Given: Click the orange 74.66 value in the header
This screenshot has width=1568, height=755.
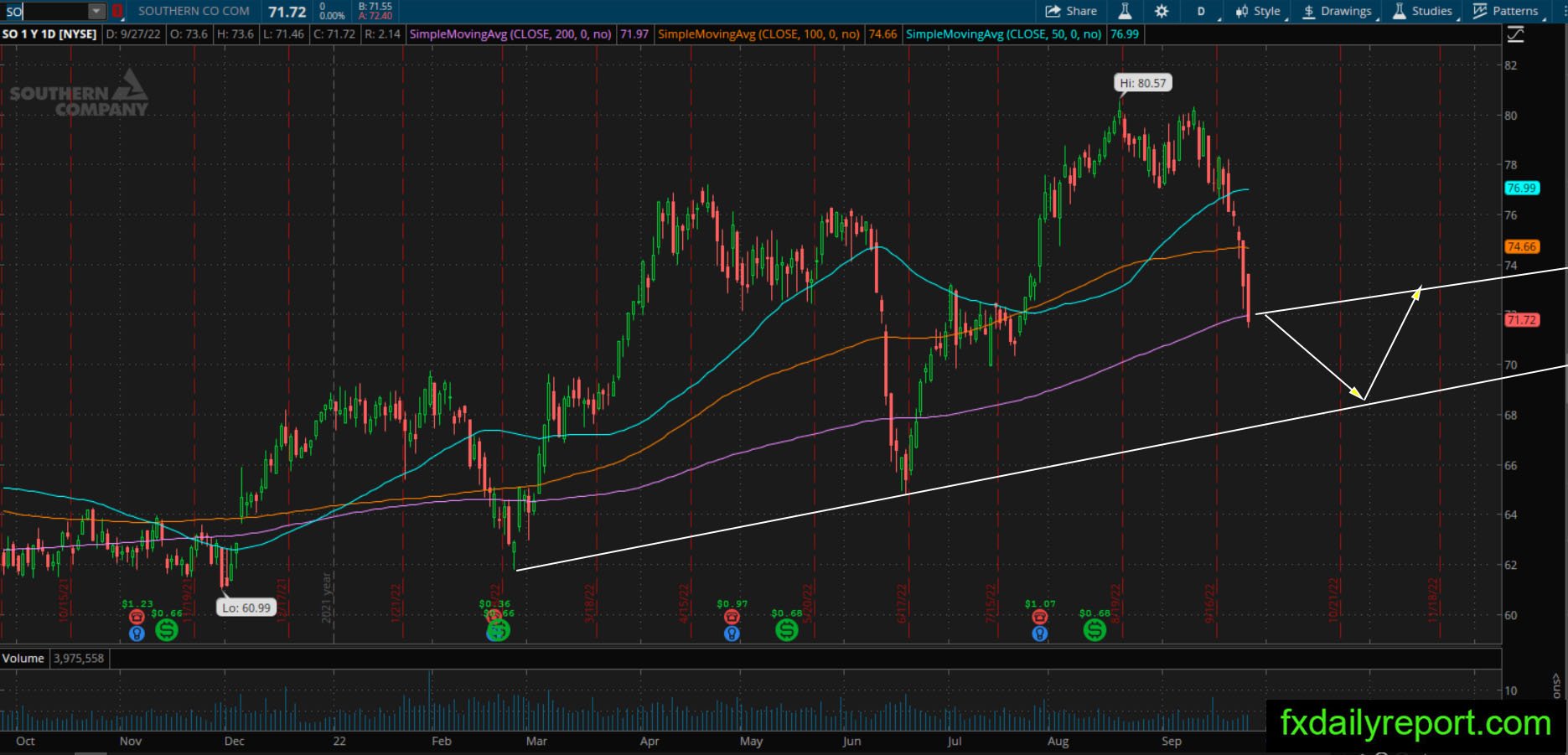Looking at the screenshot, I should point(882,34).
